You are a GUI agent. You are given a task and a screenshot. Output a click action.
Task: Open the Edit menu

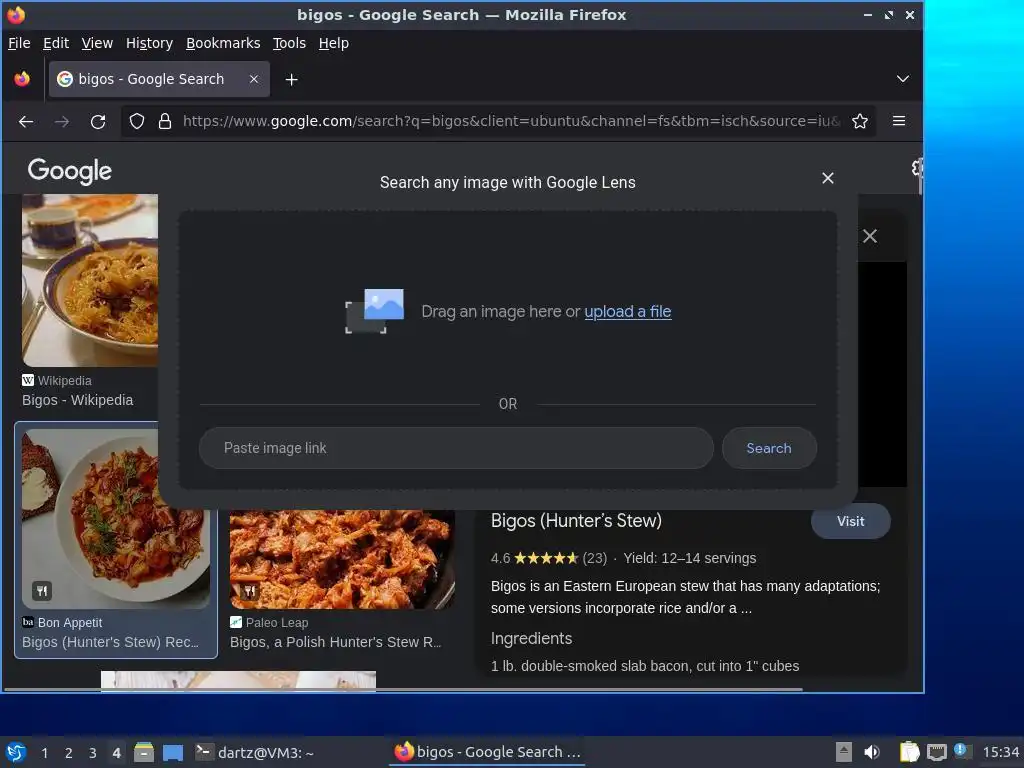pyautogui.click(x=56, y=43)
